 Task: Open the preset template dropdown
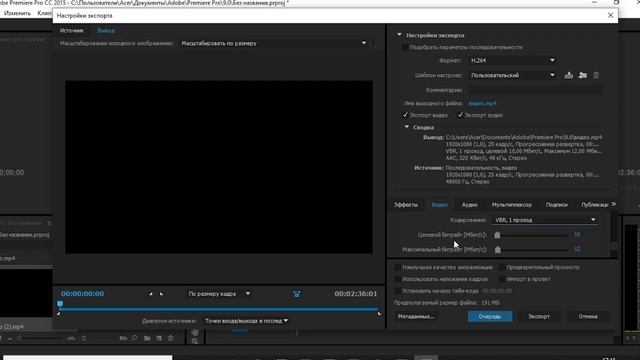[x=513, y=75]
